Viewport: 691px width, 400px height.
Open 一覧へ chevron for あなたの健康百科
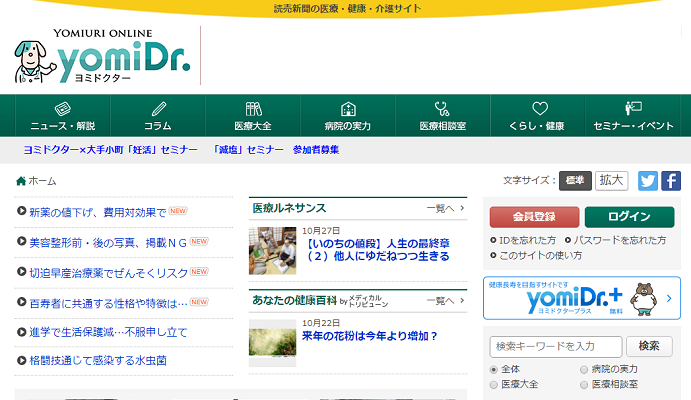pyautogui.click(x=462, y=300)
